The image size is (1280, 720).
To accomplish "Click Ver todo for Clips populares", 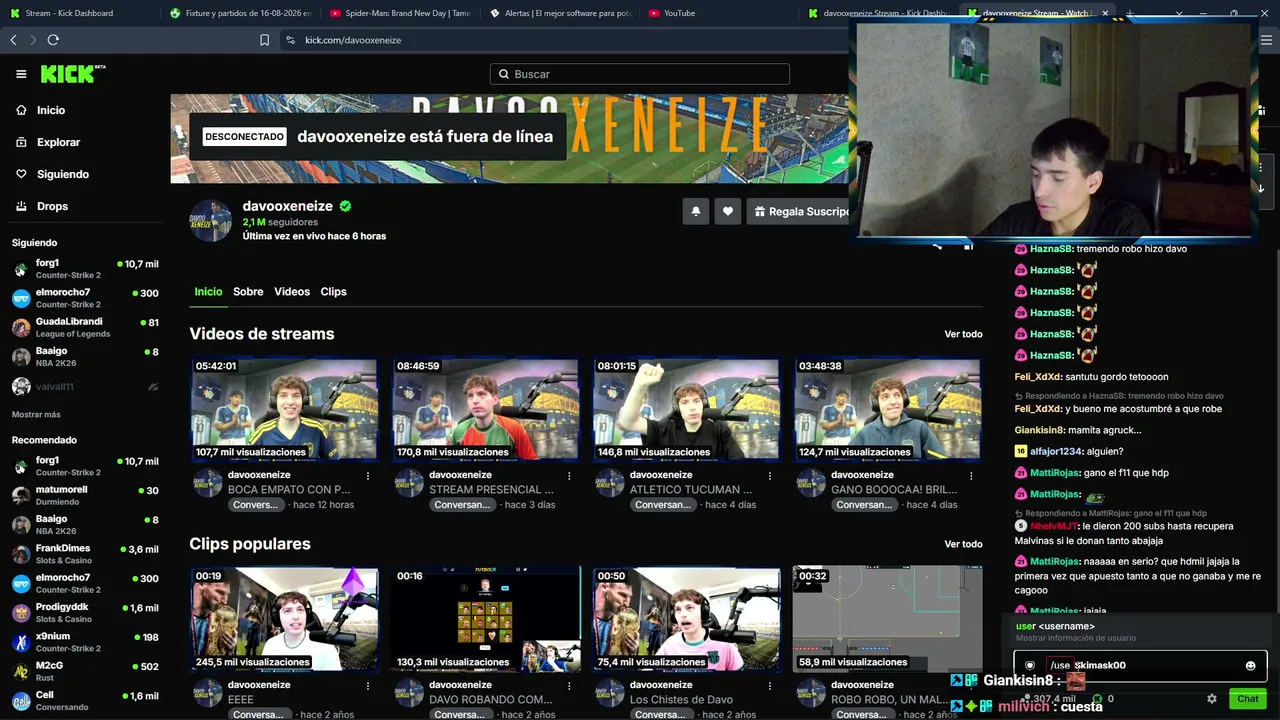I will point(963,544).
